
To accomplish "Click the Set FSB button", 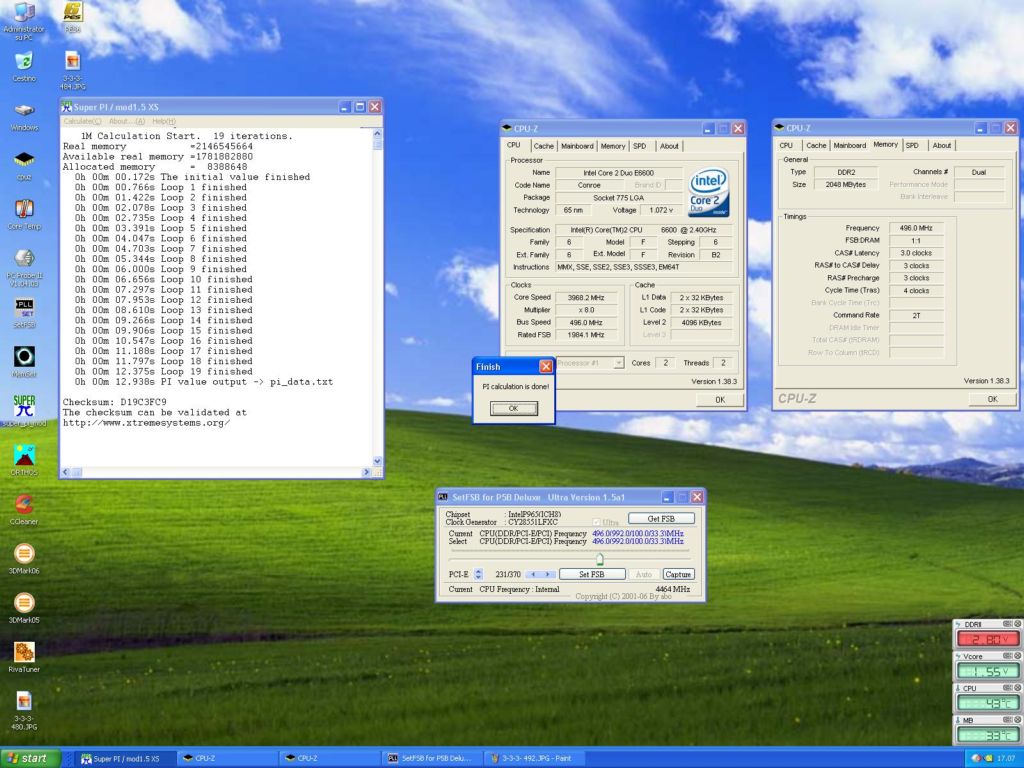I will [x=592, y=574].
